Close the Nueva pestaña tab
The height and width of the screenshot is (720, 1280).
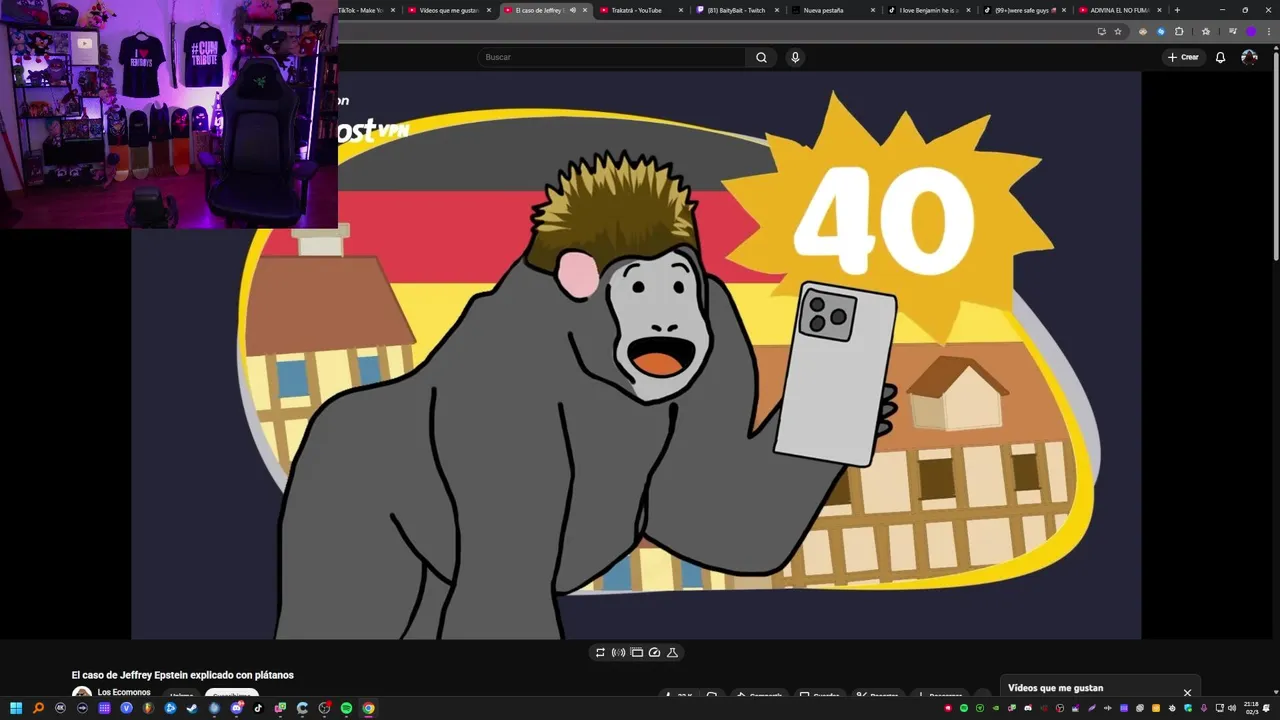pyautogui.click(x=873, y=10)
